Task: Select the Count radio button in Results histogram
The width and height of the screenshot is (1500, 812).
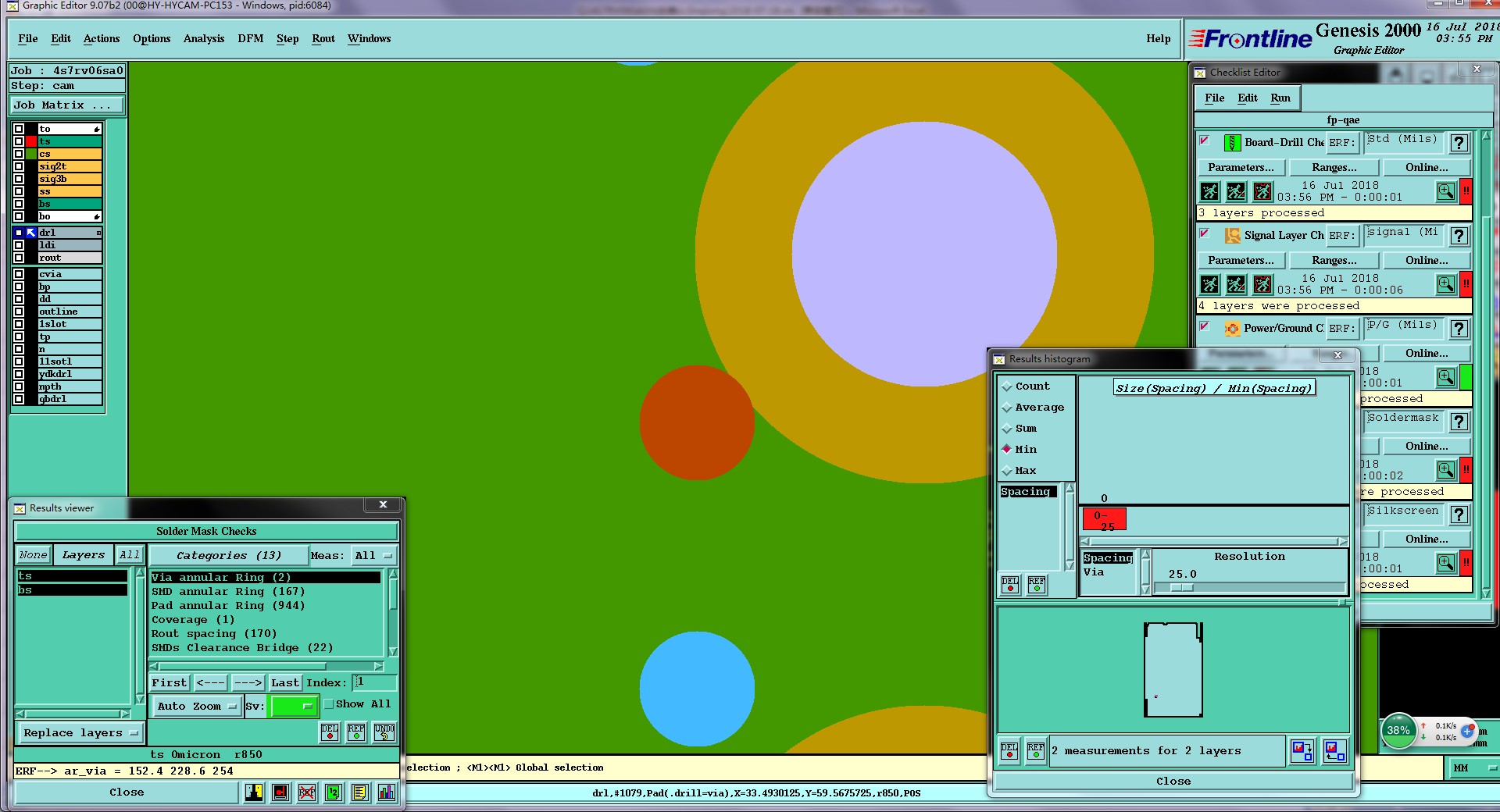Action: coord(1007,386)
